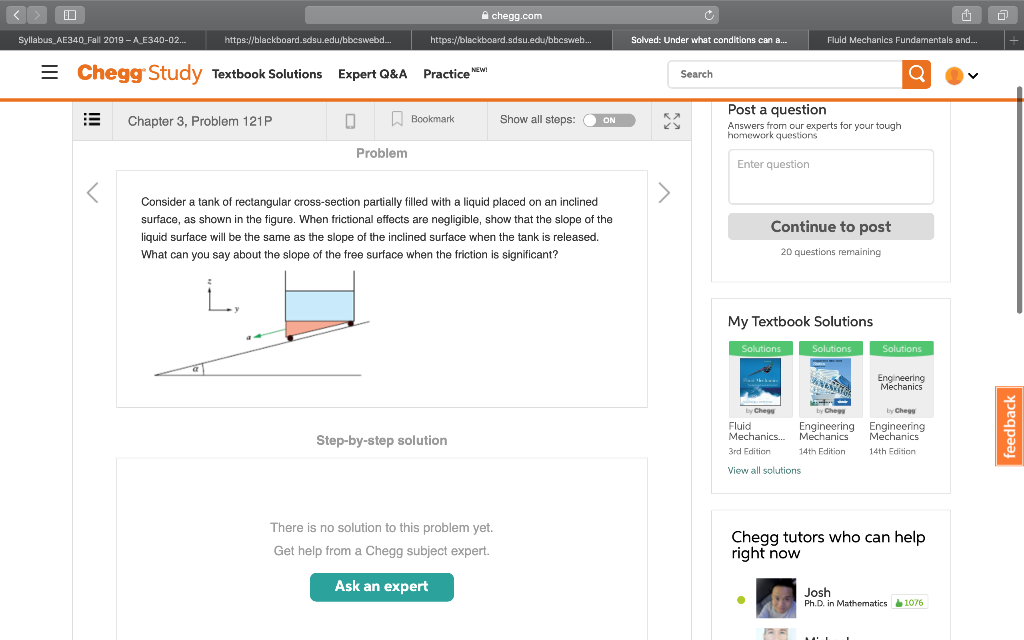Toggle the browser sidebar view
The width and height of the screenshot is (1024, 640).
70,15
